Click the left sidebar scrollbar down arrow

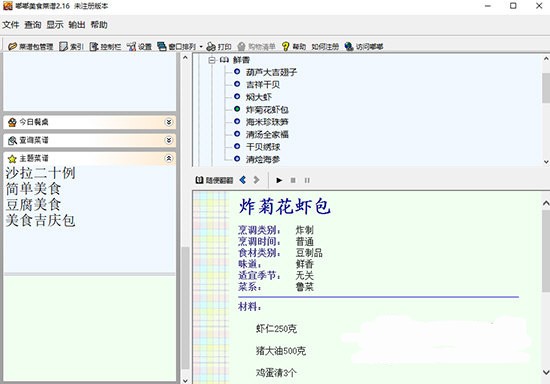pyautogui.click(x=186, y=380)
